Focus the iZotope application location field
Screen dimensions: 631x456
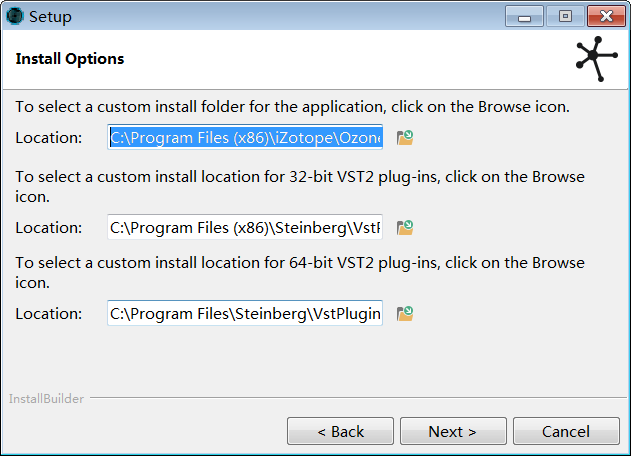tap(245, 138)
